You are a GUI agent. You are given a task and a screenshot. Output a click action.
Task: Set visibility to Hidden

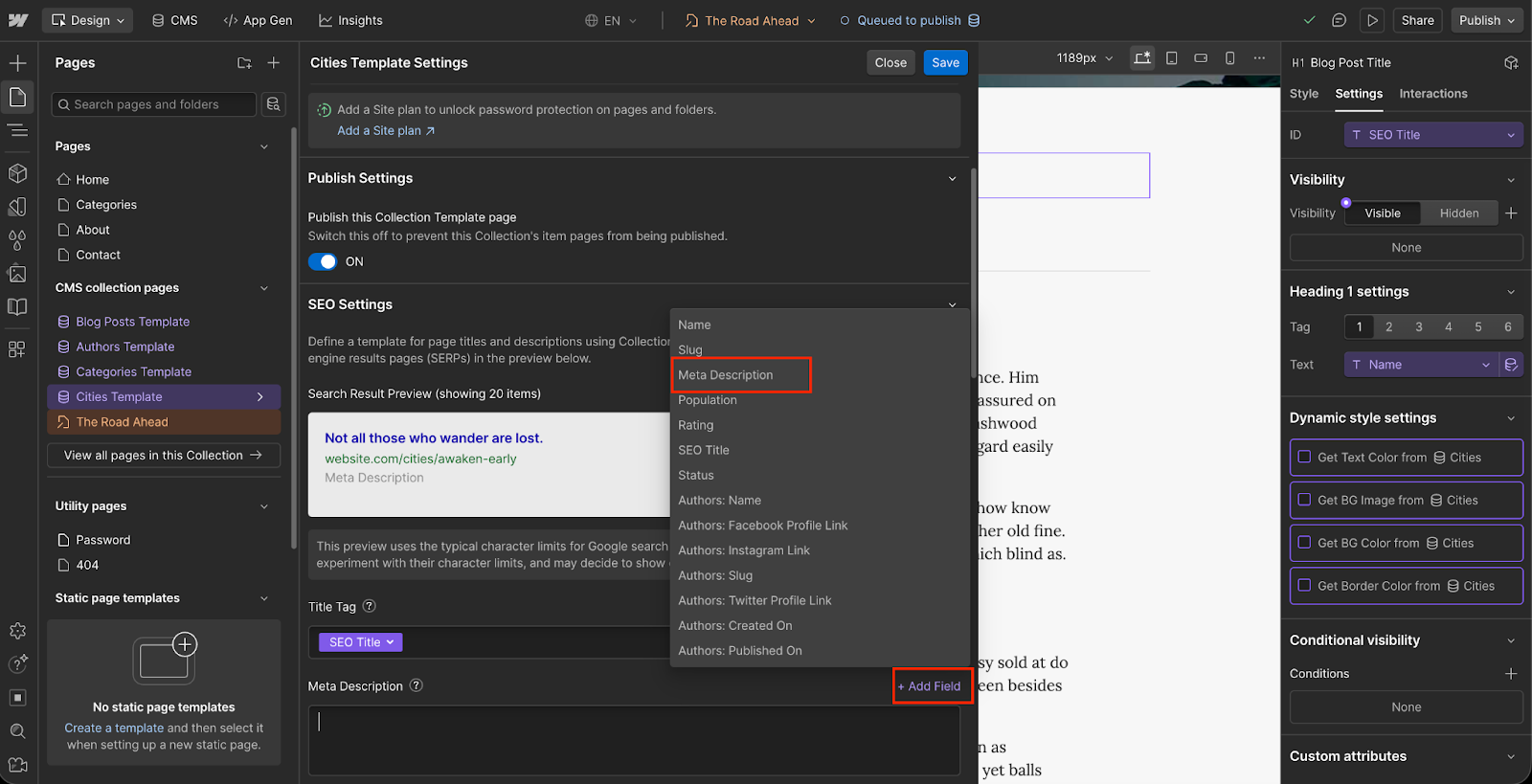1459,213
